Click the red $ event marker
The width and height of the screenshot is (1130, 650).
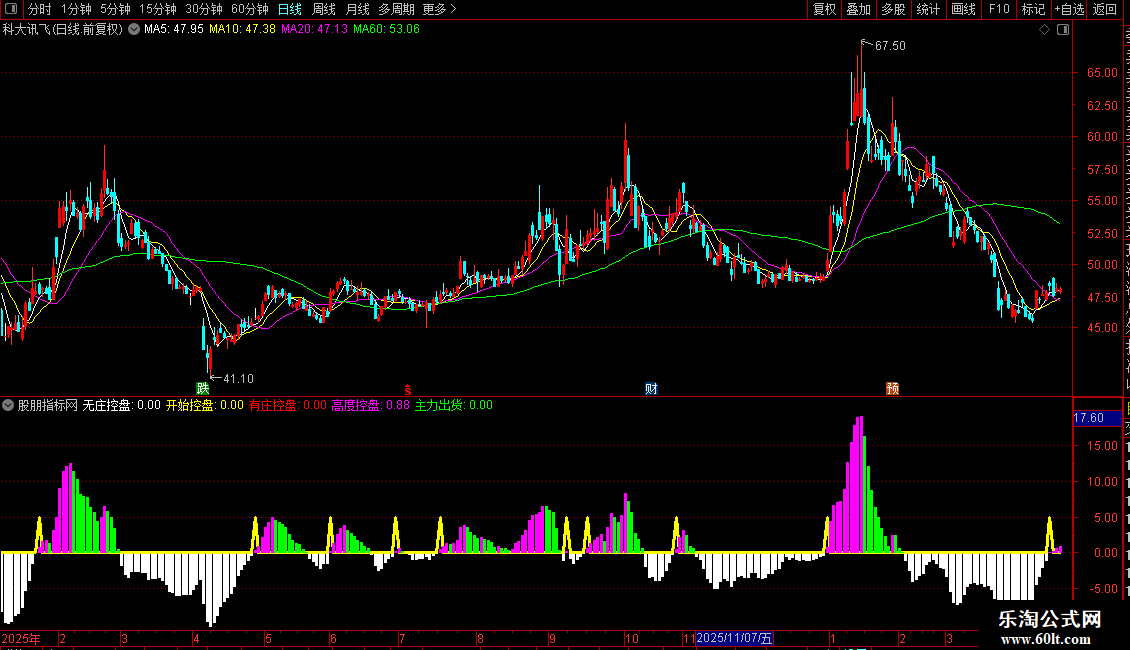tap(407, 389)
